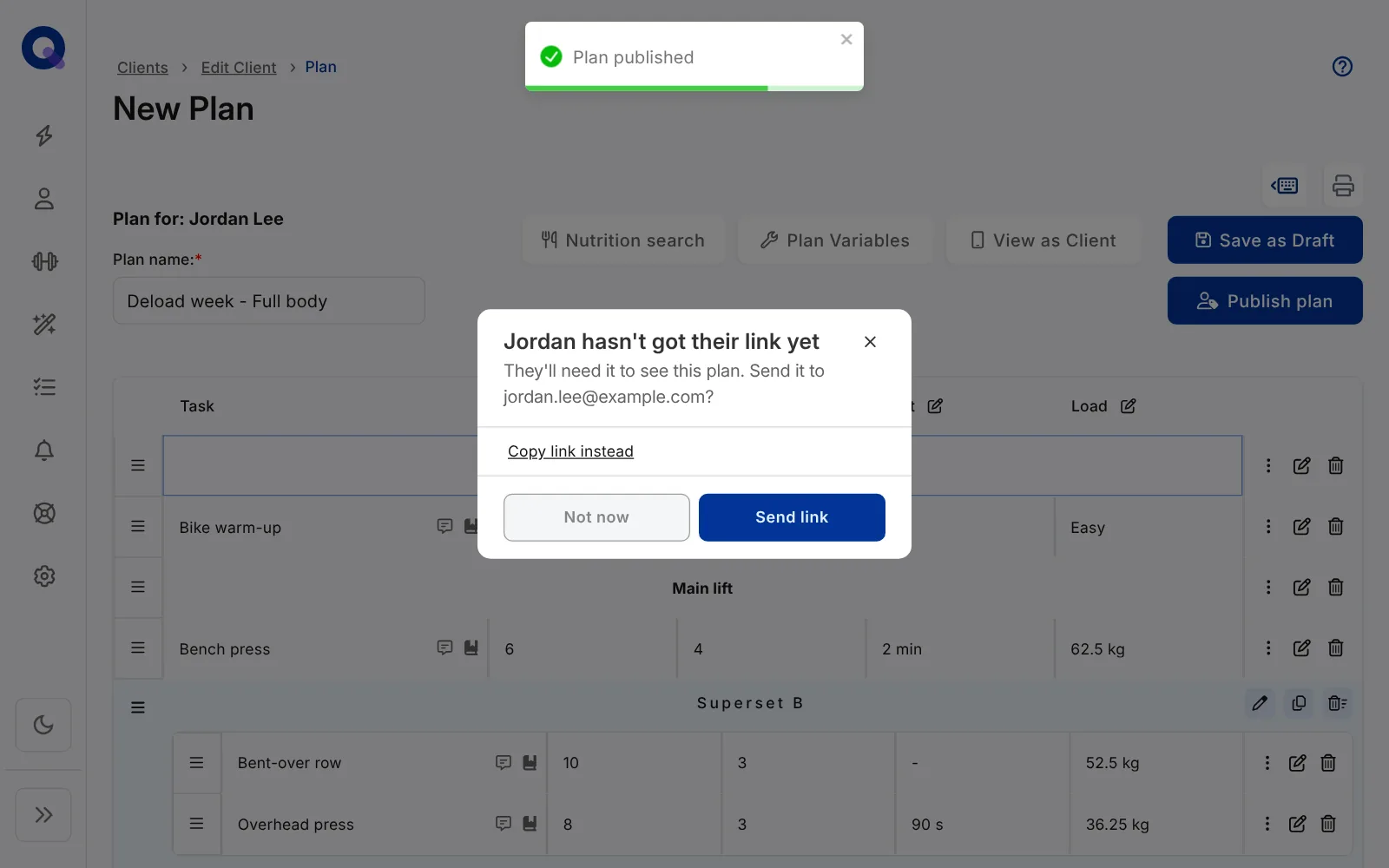1389x868 pixels.
Task: Open more options for Bent-over row
Action: [1267, 763]
